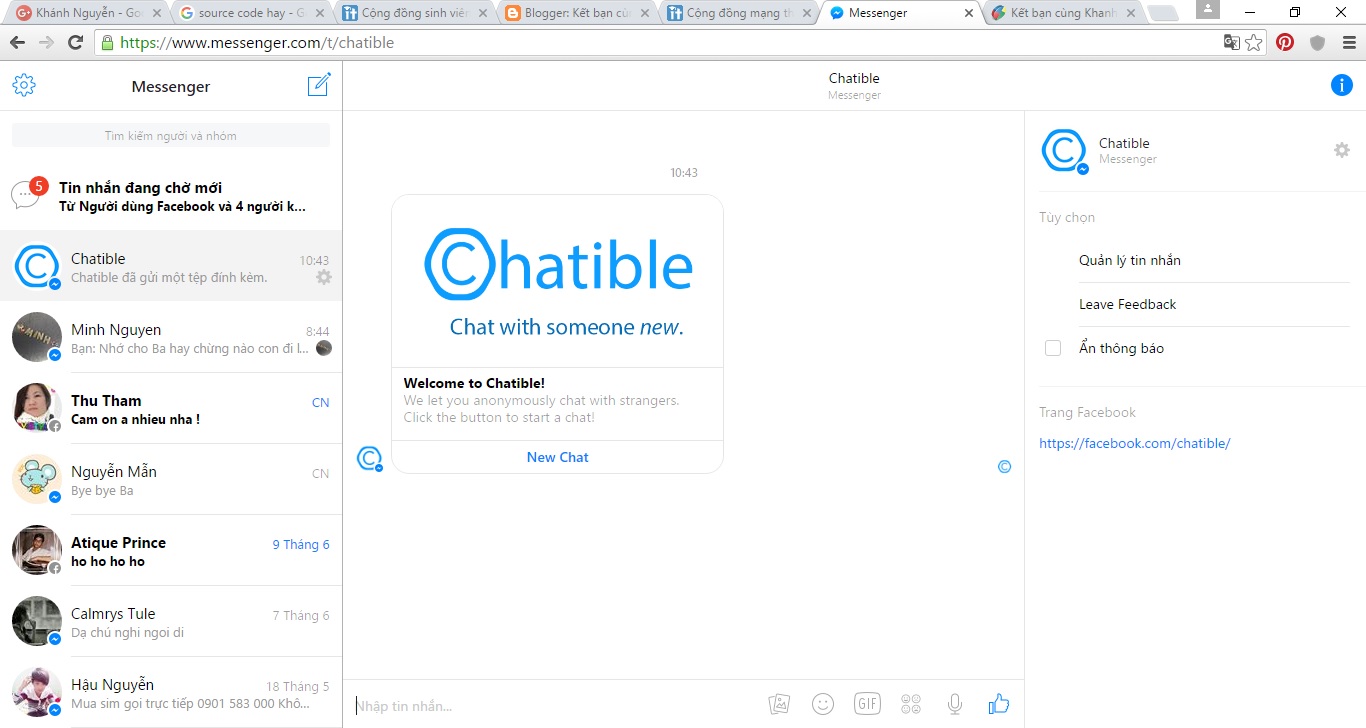Open conversation info panel icon
Screen dimensions: 1366x728
(1341, 85)
